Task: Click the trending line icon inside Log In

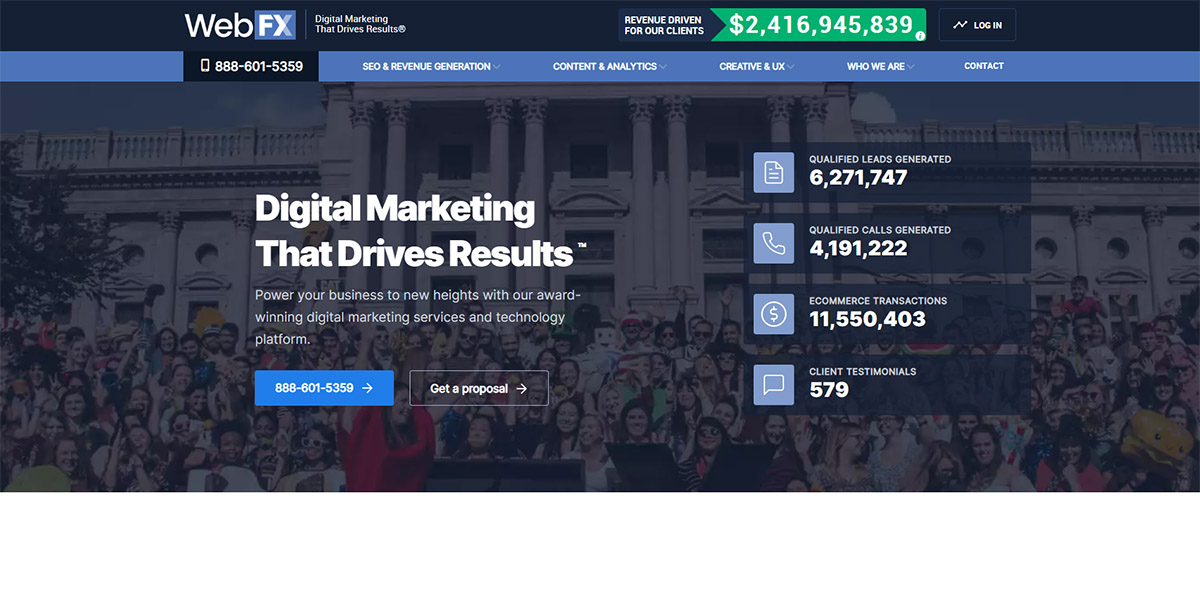Action: coord(958,25)
